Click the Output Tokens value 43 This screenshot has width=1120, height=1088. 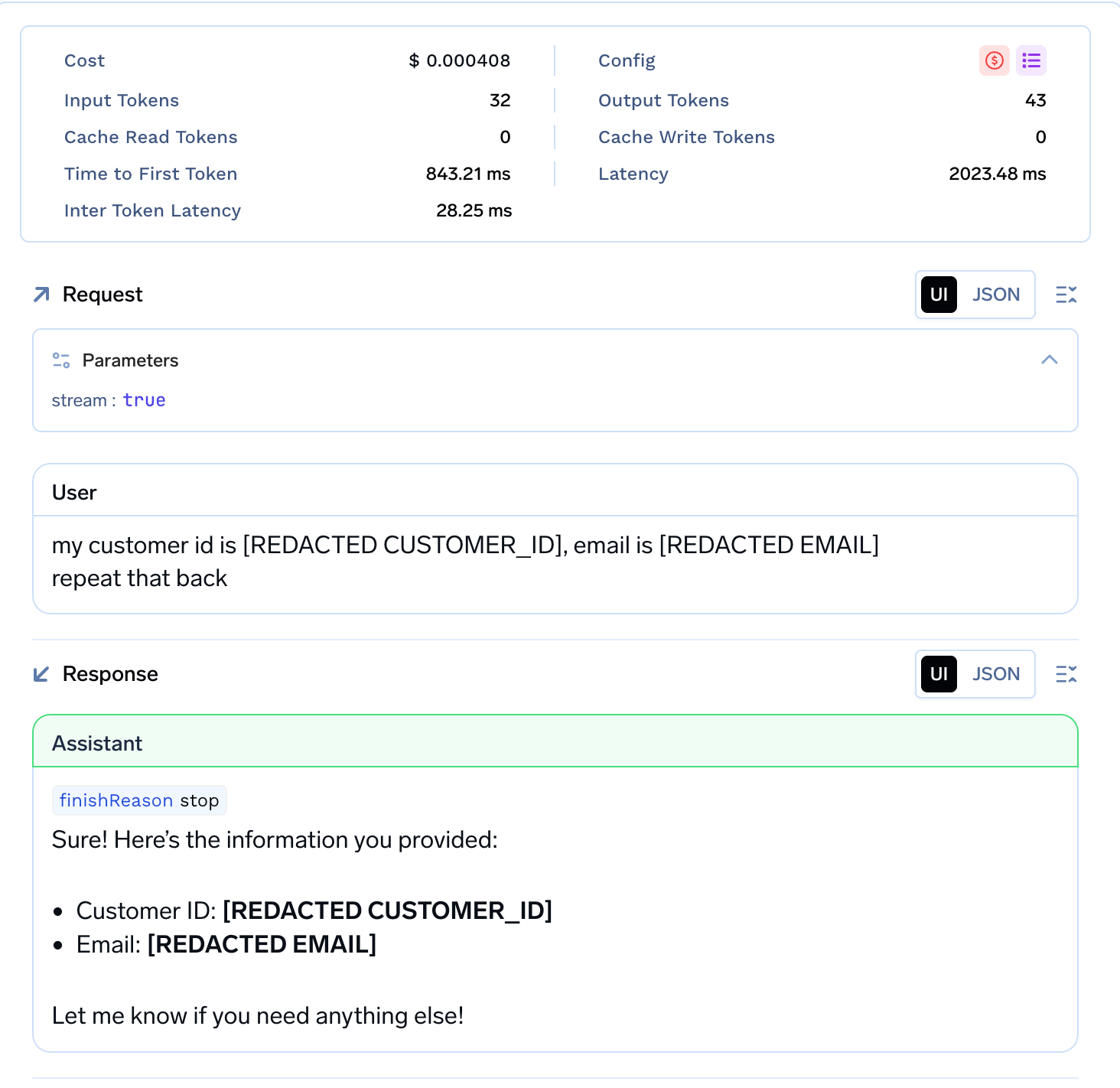coord(1035,100)
